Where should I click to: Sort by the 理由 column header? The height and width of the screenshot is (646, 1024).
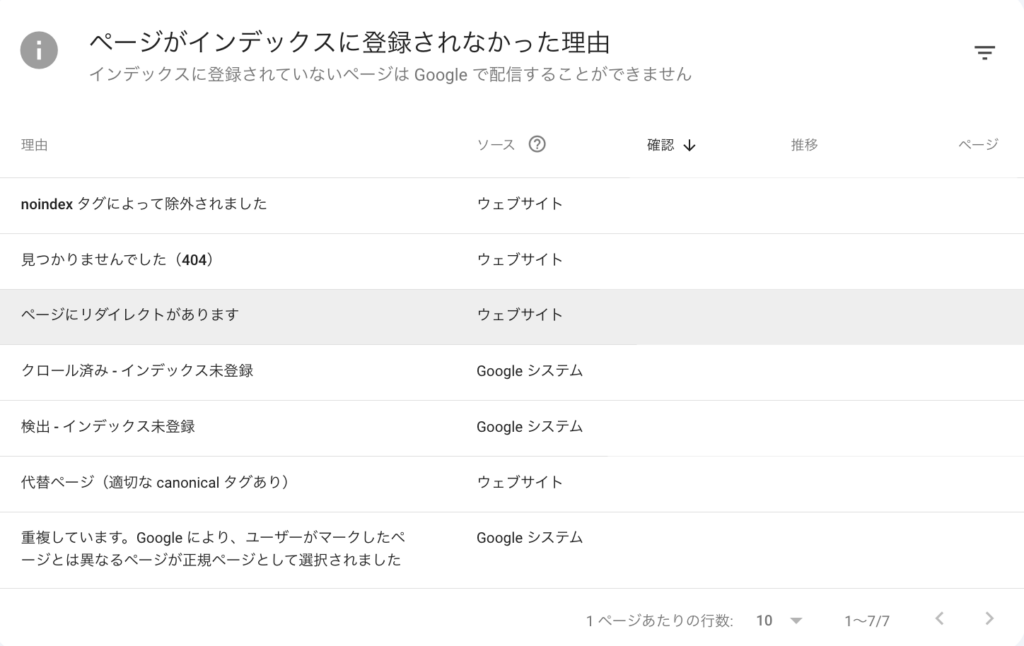click(x=34, y=145)
